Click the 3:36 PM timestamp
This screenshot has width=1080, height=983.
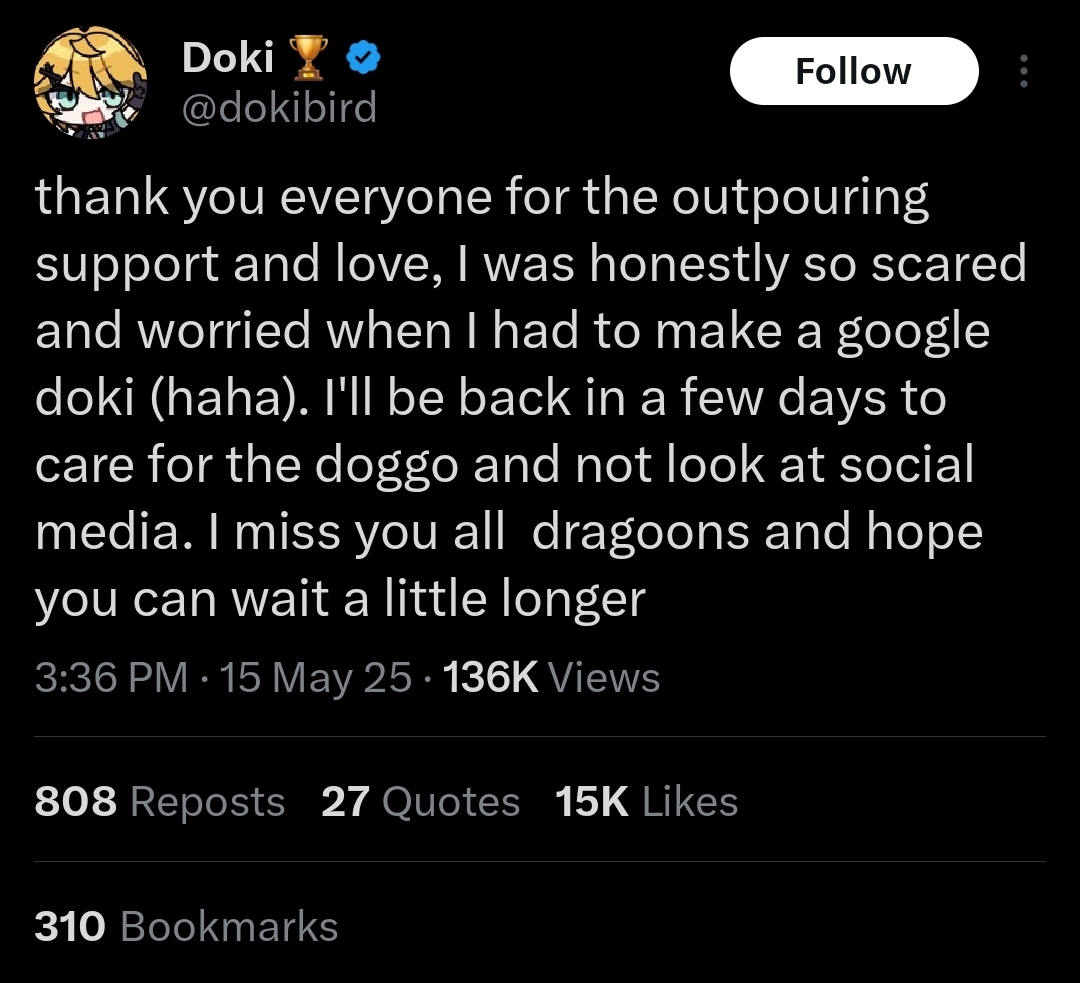110,678
